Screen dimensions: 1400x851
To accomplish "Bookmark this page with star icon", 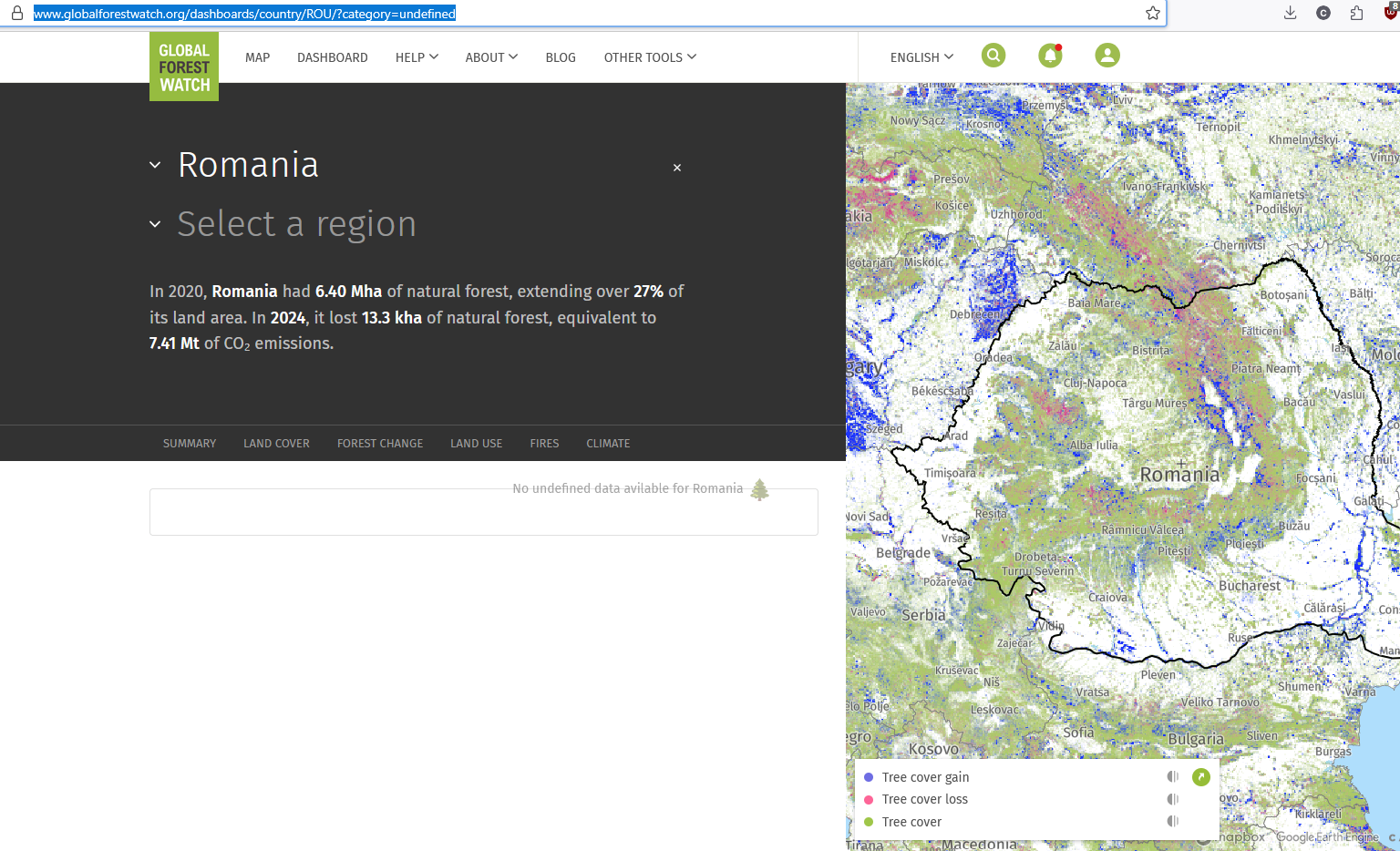I will (1153, 13).
